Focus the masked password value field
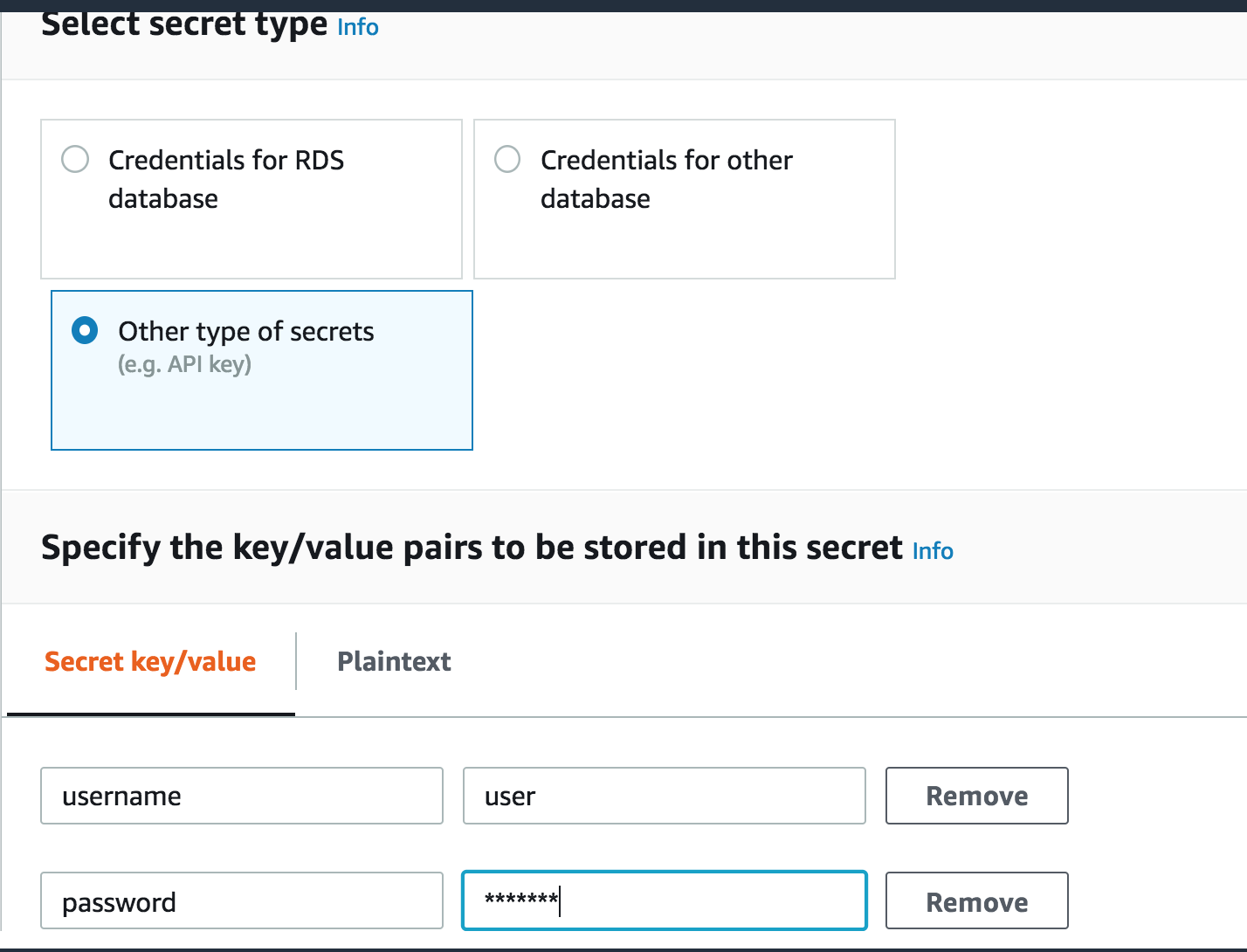Screen dimensions: 1247x952 (x=665, y=900)
